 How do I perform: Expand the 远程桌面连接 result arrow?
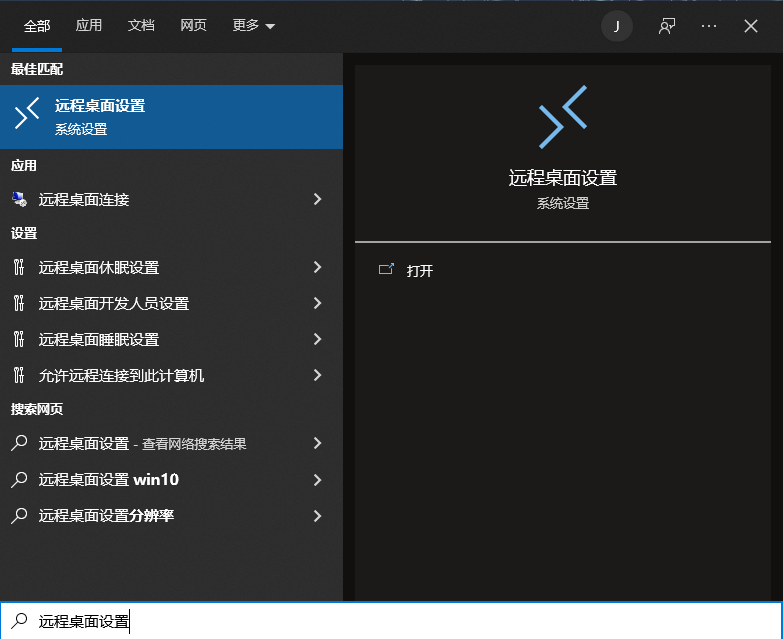click(x=317, y=199)
